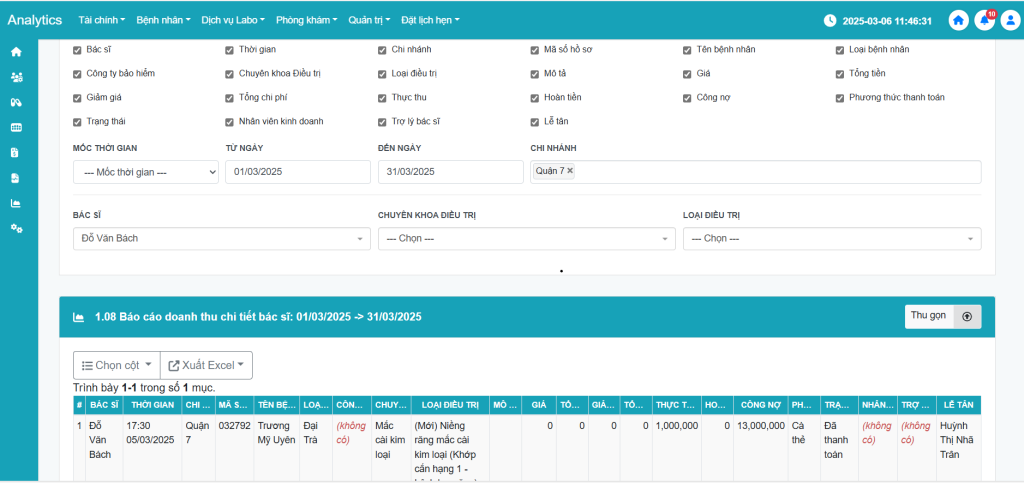Open the Dịch vụ Labo menu
This screenshot has height=483, width=1024.
(234, 20)
